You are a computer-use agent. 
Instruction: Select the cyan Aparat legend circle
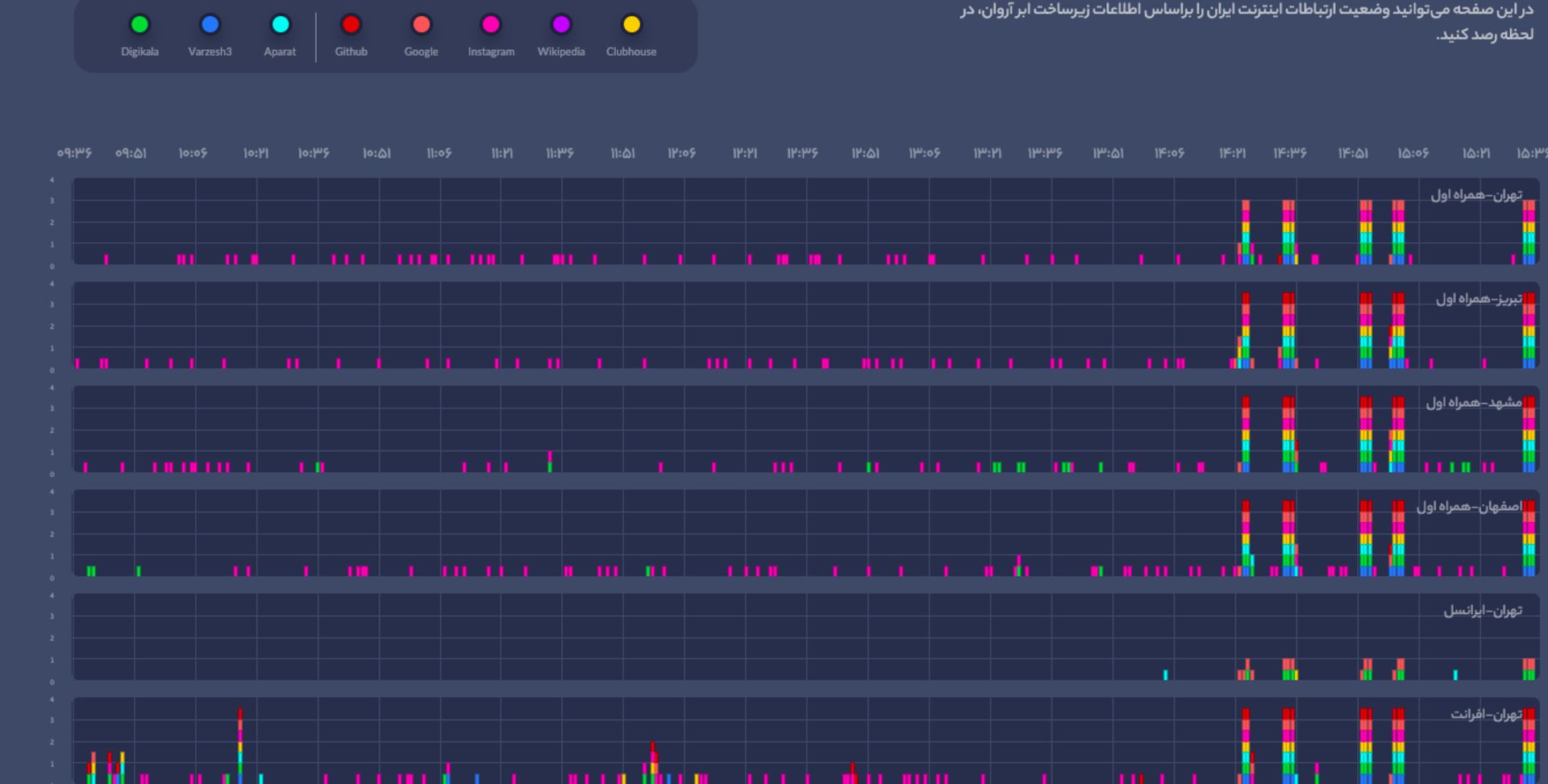click(280, 25)
